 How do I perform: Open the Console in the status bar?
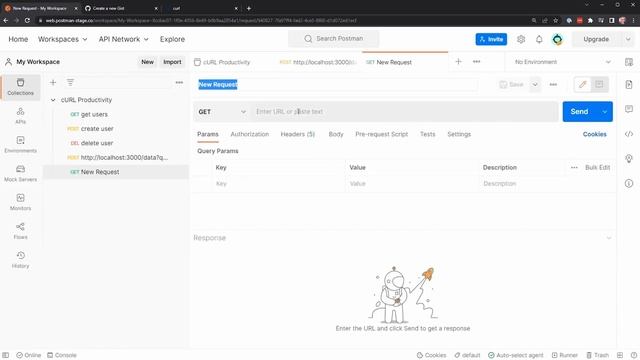(x=62, y=355)
